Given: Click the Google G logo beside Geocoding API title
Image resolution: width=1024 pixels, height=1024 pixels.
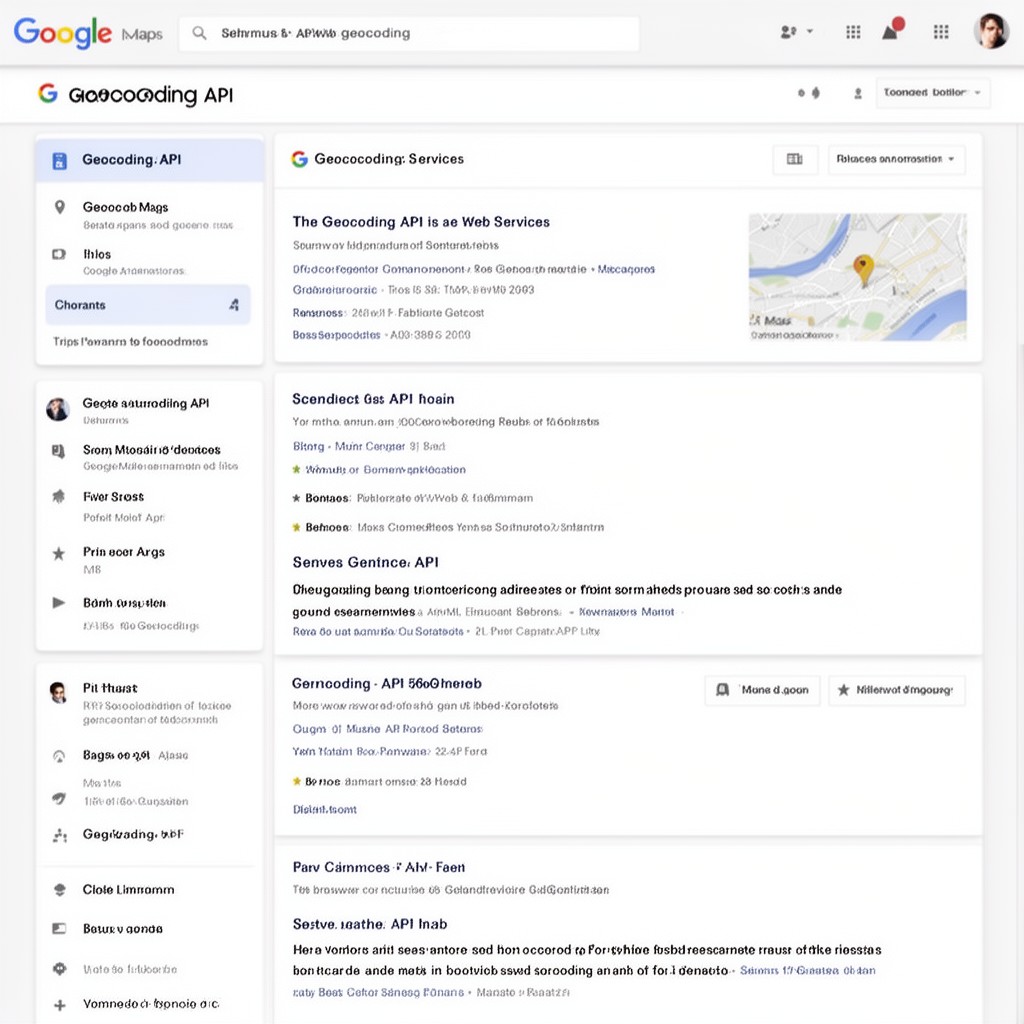Looking at the screenshot, I should click(48, 93).
